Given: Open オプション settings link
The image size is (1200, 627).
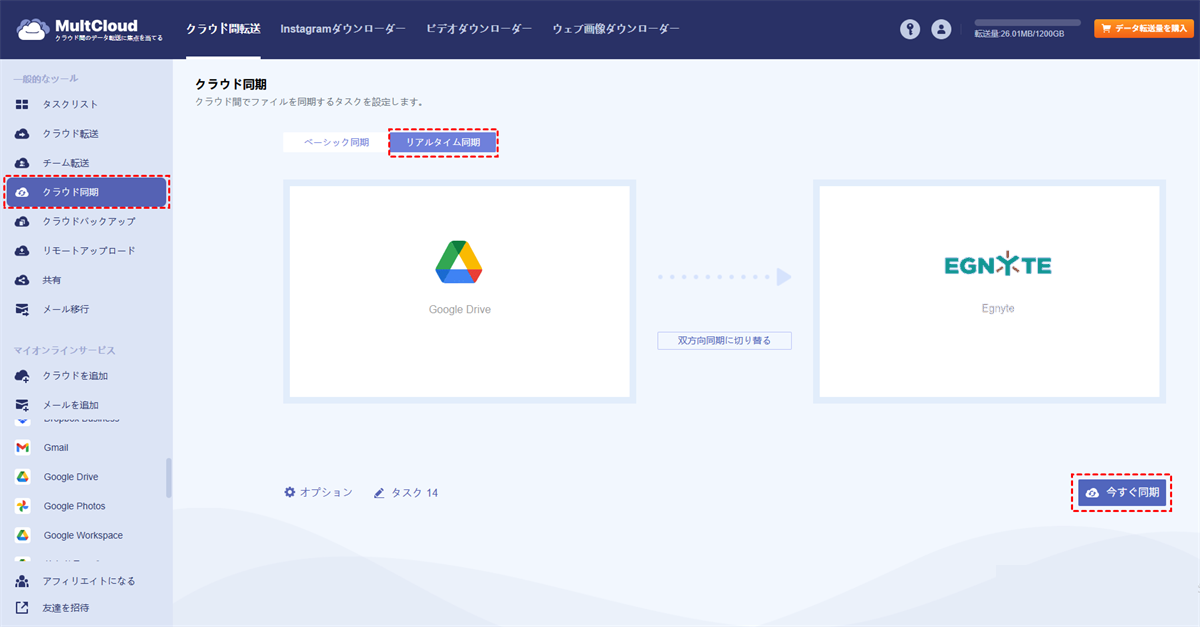Looking at the screenshot, I should point(326,493).
